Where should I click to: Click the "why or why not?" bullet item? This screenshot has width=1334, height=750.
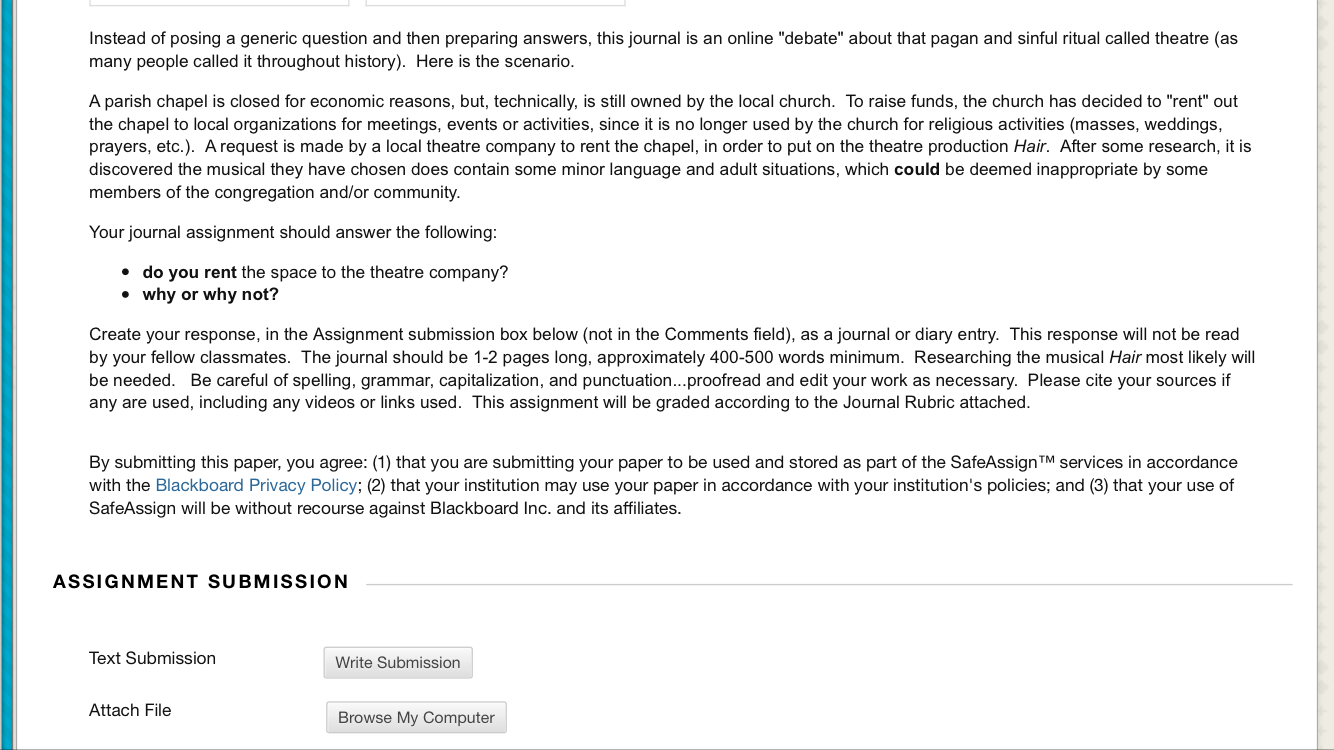tap(211, 294)
